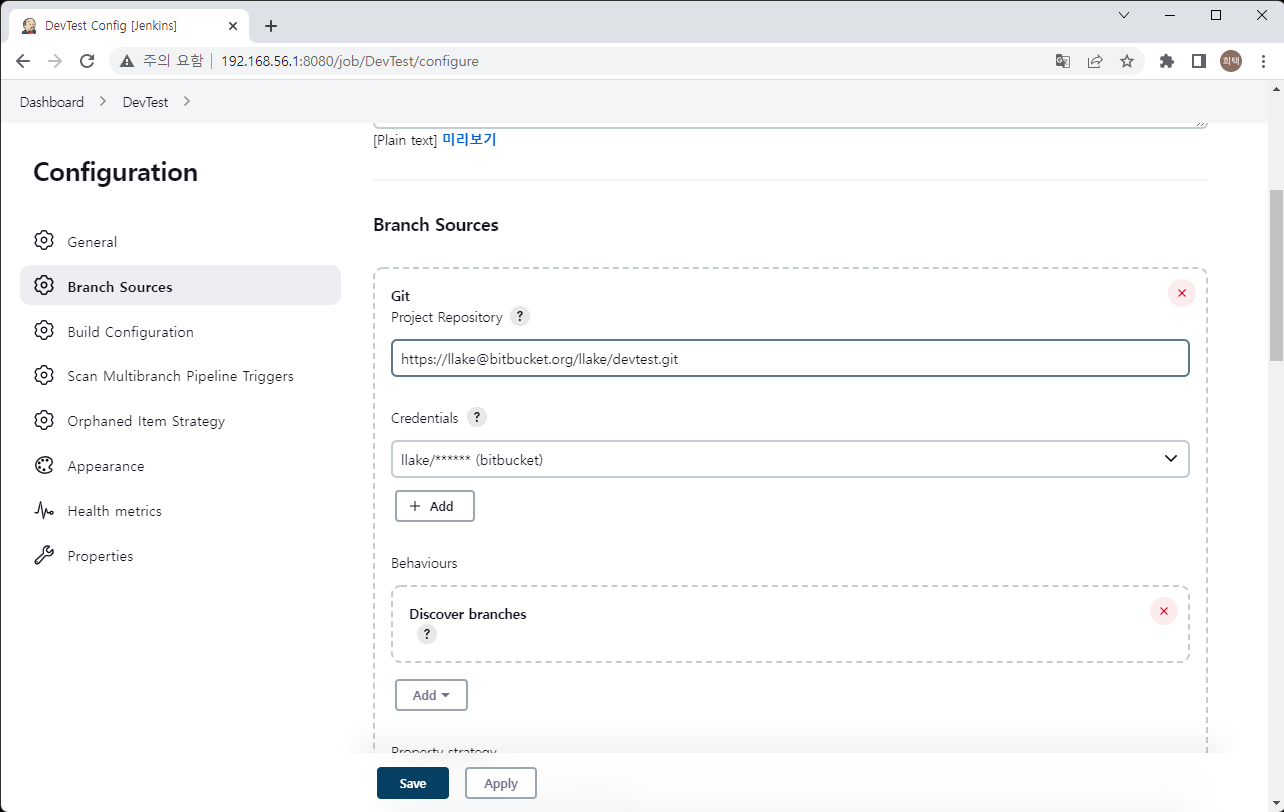This screenshot has height=812, width=1284.
Task: Go to Orphaned Item Strategy section
Action: (180, 421)
